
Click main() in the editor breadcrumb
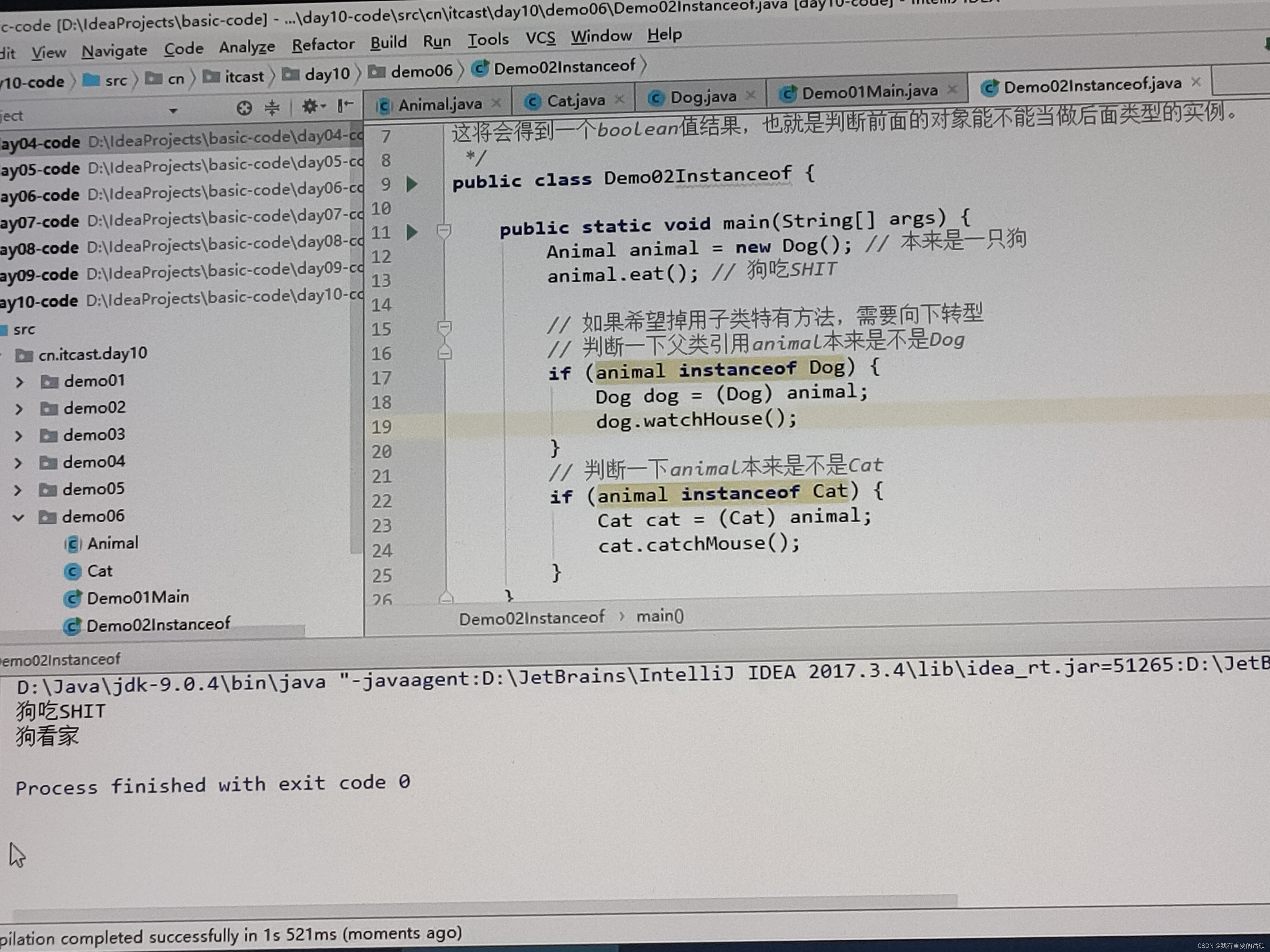660,616
